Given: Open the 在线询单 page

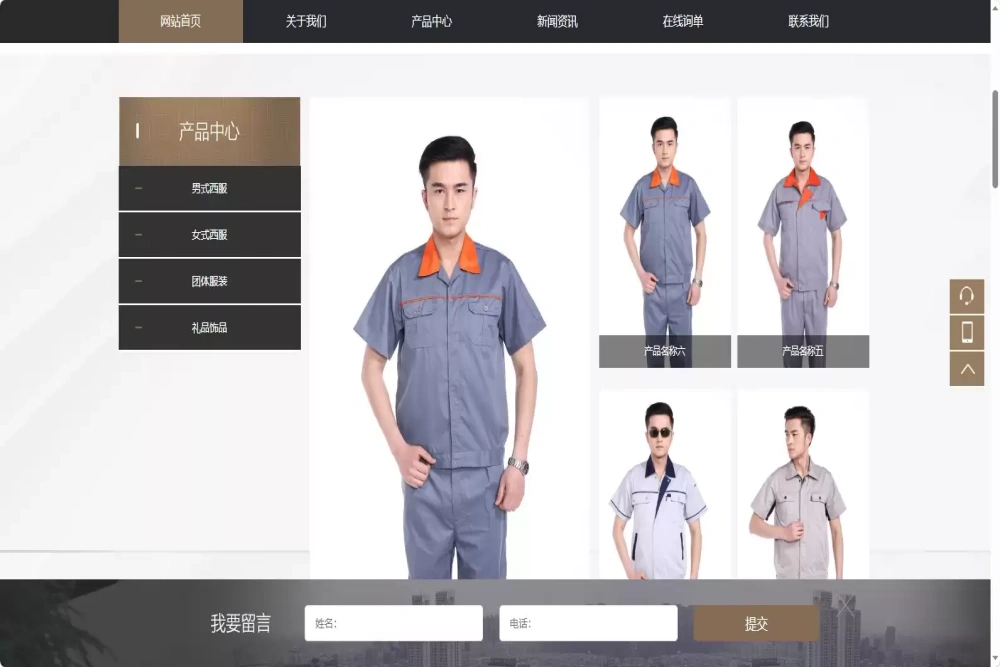Looking at the screenshot, I should (682, 21).
